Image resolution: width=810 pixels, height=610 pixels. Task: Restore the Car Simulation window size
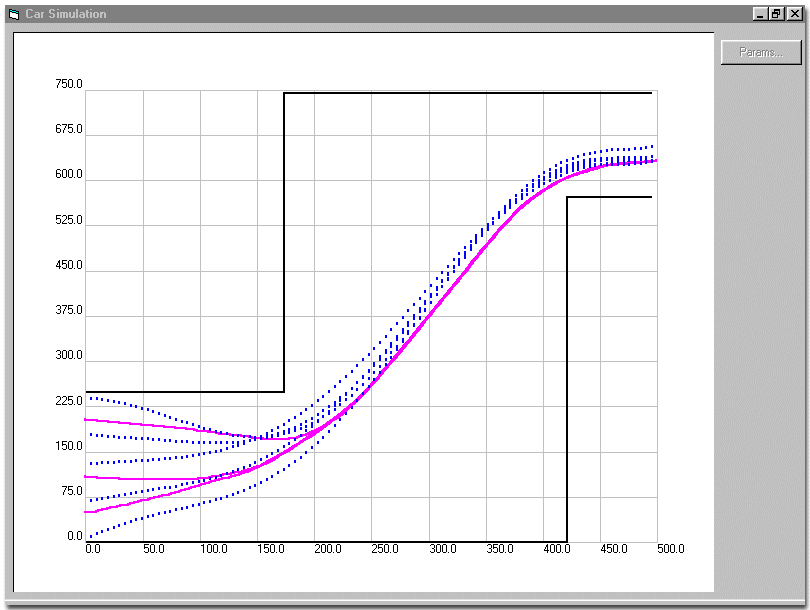(777, 14)
